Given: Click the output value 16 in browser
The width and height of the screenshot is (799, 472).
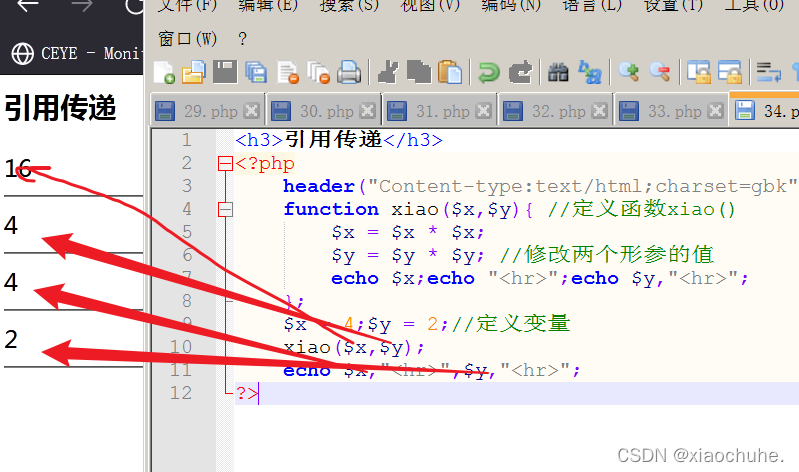Looking at the screenshot, I should click(x=18, y=168).
